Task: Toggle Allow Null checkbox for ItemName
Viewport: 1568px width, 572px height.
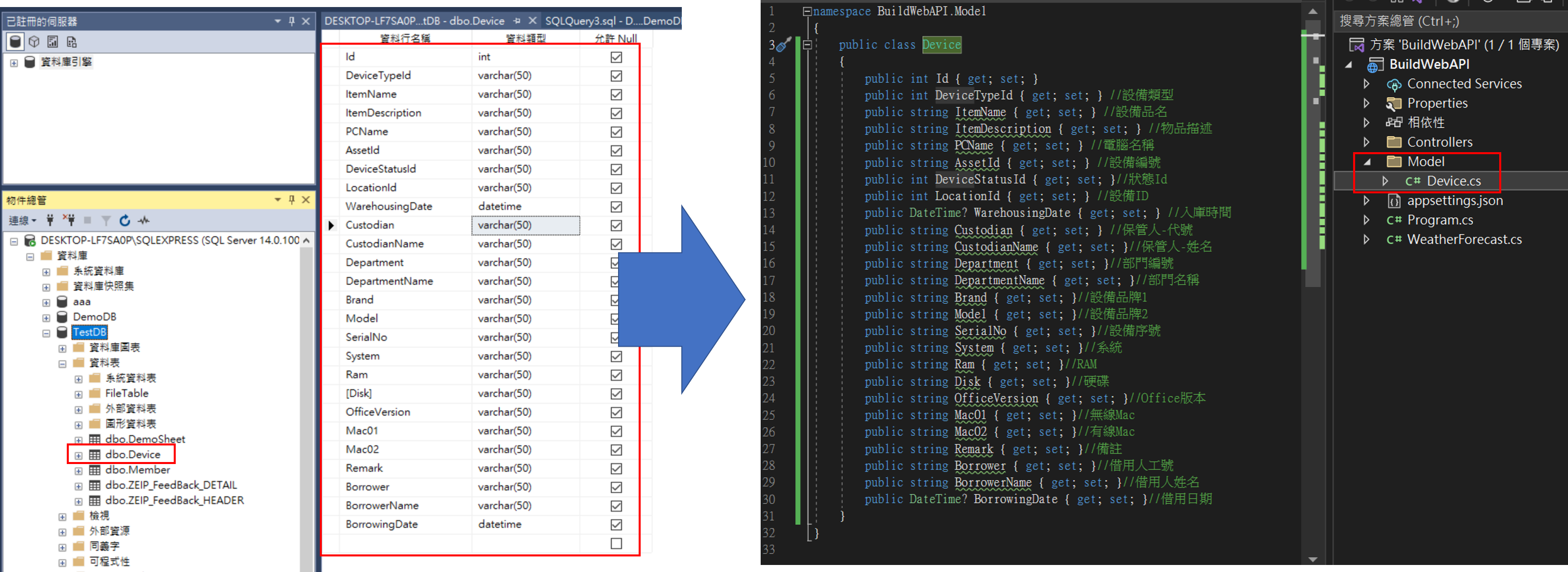Action: (616, 94)
